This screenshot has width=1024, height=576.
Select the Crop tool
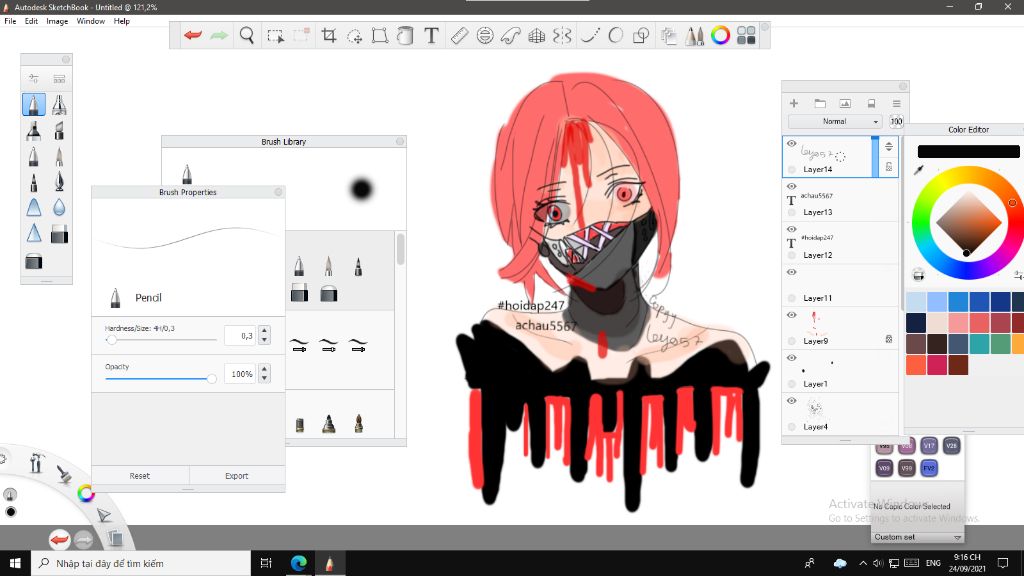coord(329,35)
